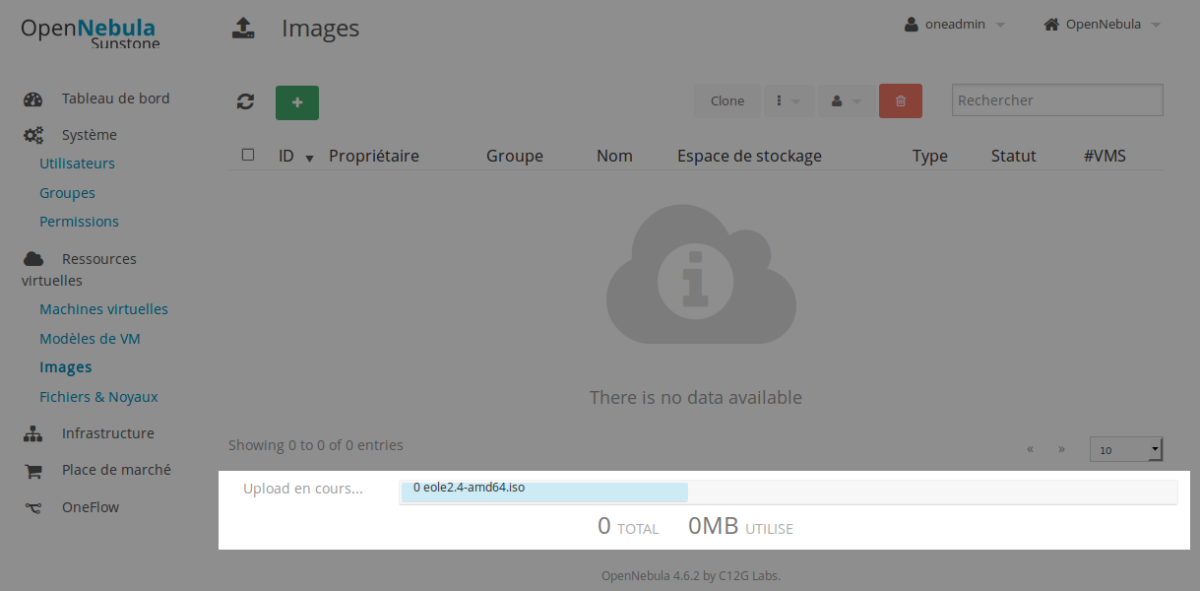Click the gears icon beside Système

[33, 135]
